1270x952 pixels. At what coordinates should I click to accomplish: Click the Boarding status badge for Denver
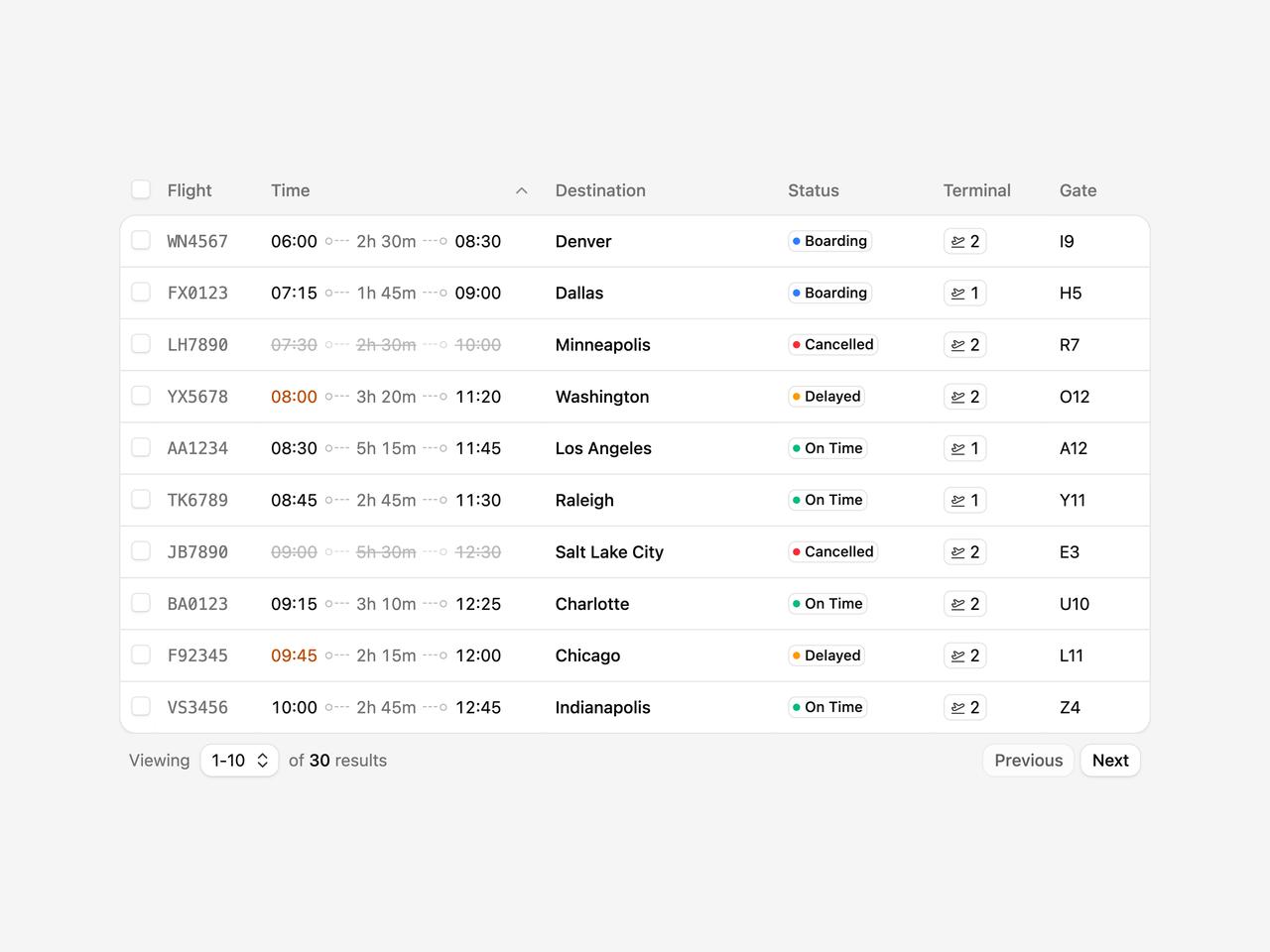[x=830, y=241]
